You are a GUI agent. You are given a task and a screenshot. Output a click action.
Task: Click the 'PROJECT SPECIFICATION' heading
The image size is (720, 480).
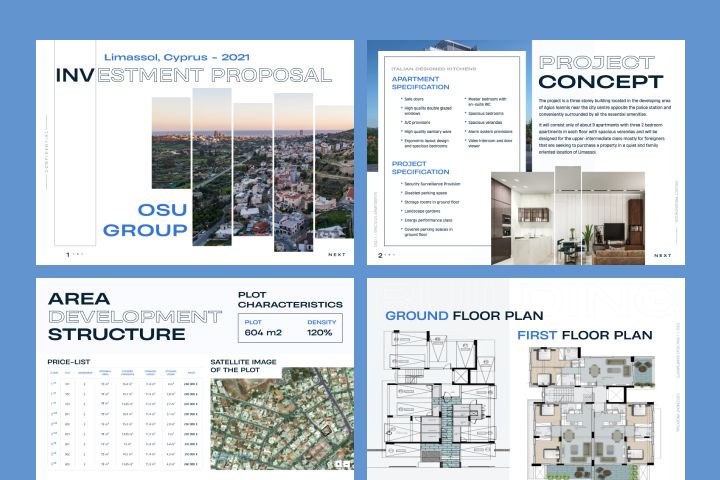pyautogui.click(x=420, y=168)
